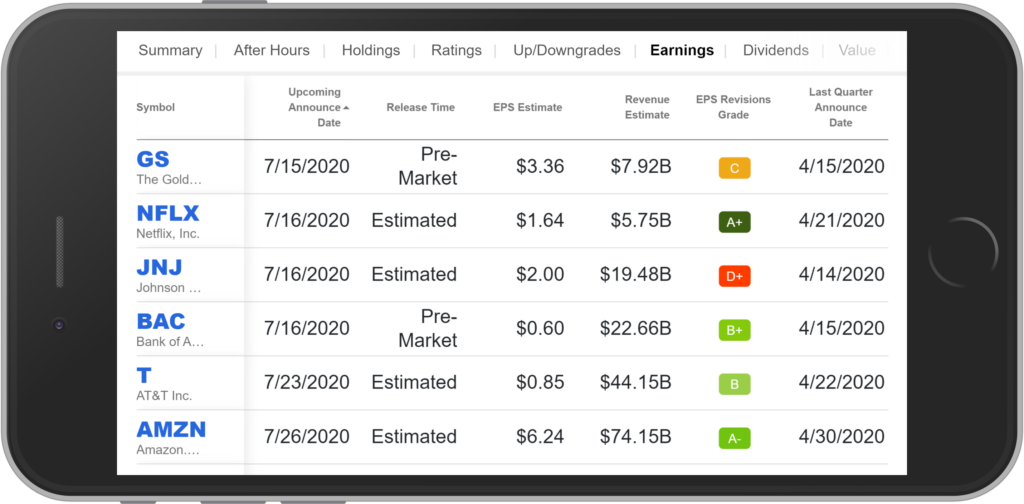This screenshot has height=504, width=1024.
Task: Open the Holdings tab
Action: [371, 50]
